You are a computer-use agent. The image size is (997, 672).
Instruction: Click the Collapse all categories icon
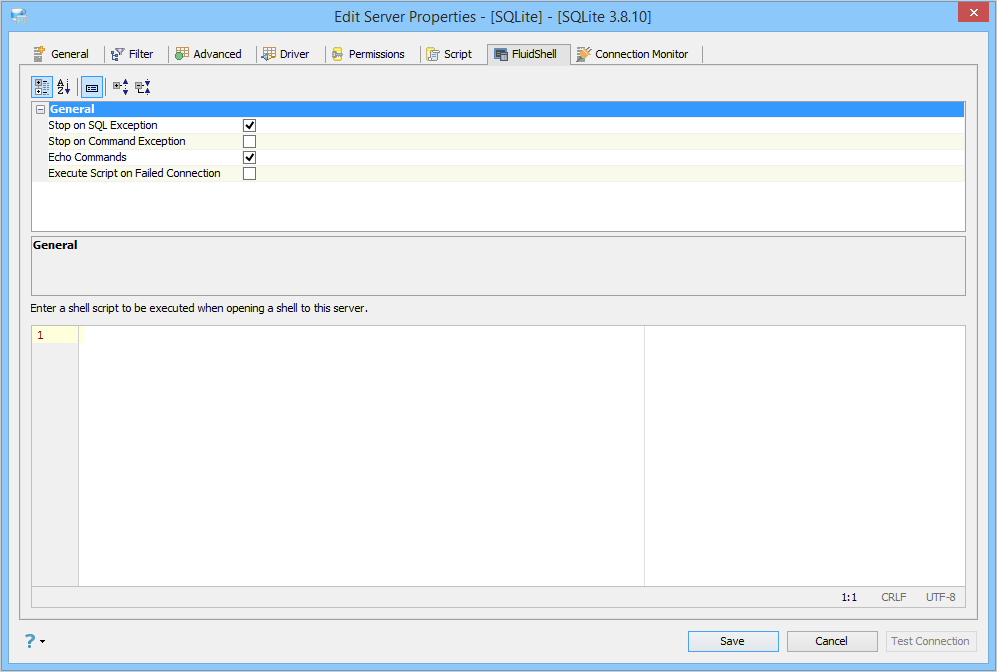(x=143, y=87)
